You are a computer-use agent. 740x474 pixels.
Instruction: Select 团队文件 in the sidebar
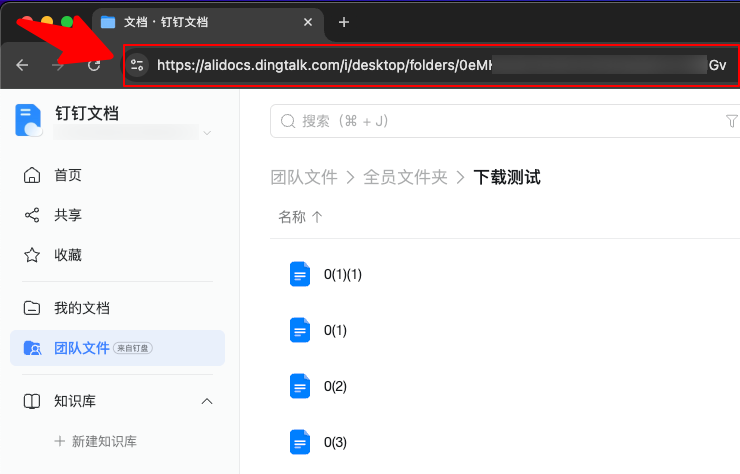coord(81,348)
